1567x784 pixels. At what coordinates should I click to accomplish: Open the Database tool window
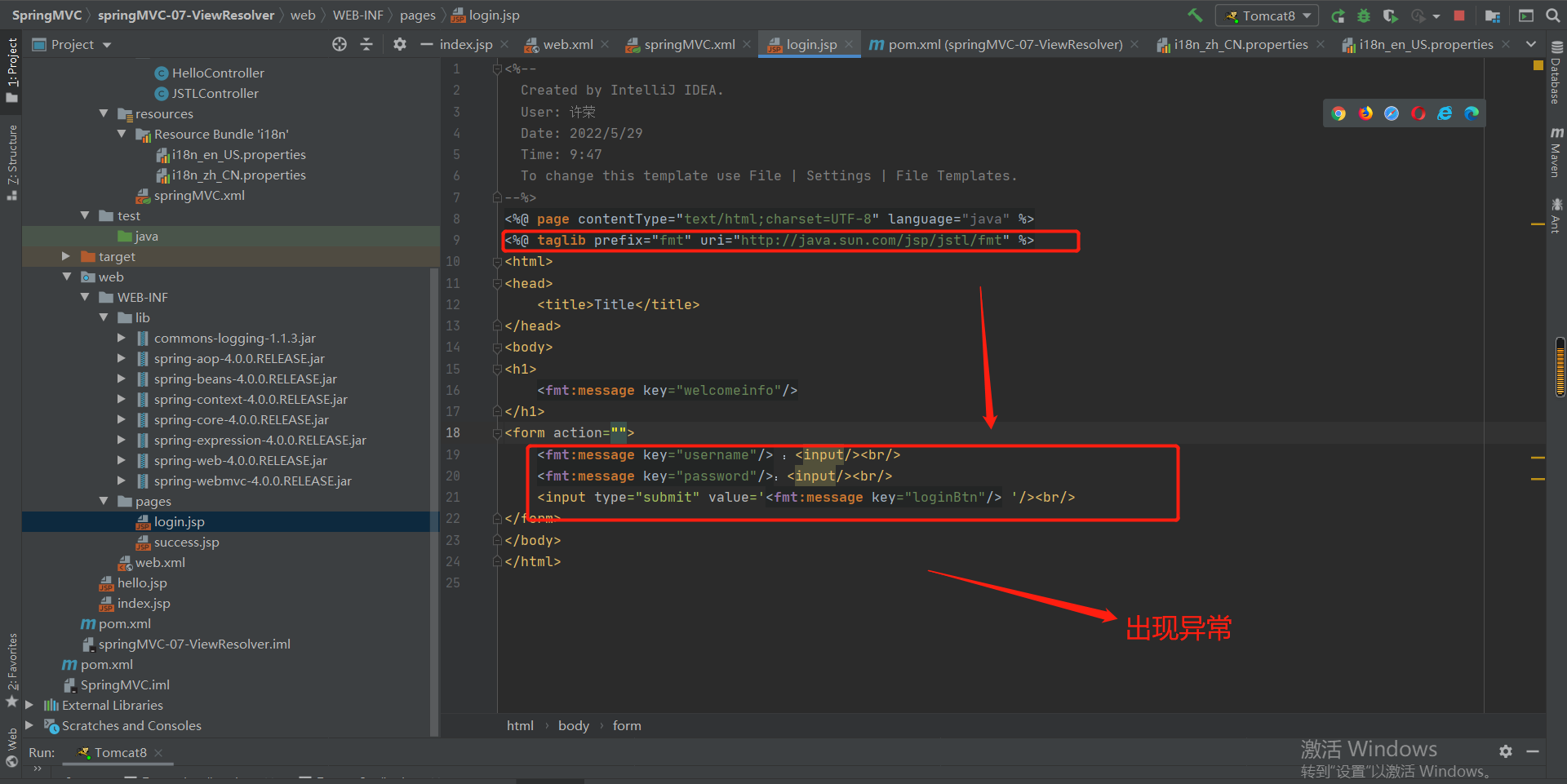1556,73
